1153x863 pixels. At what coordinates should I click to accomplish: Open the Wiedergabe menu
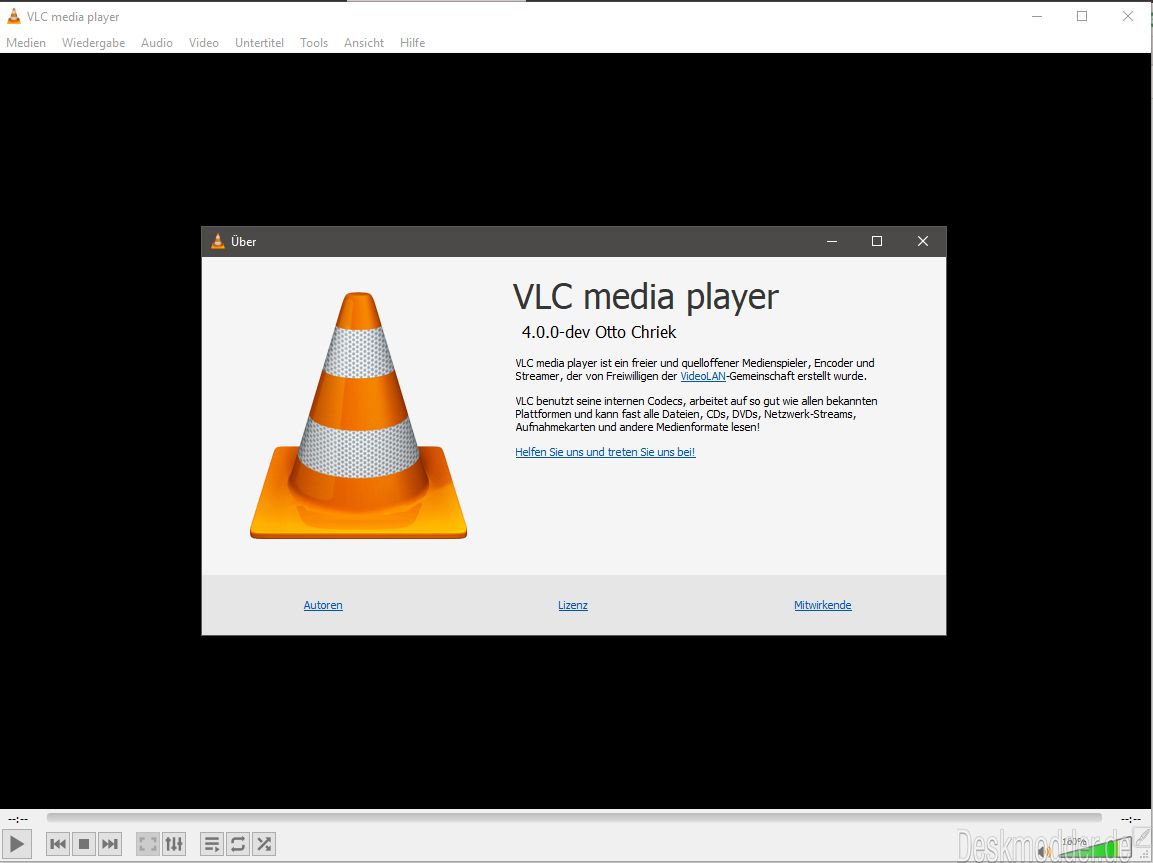(x=93, y=43)
